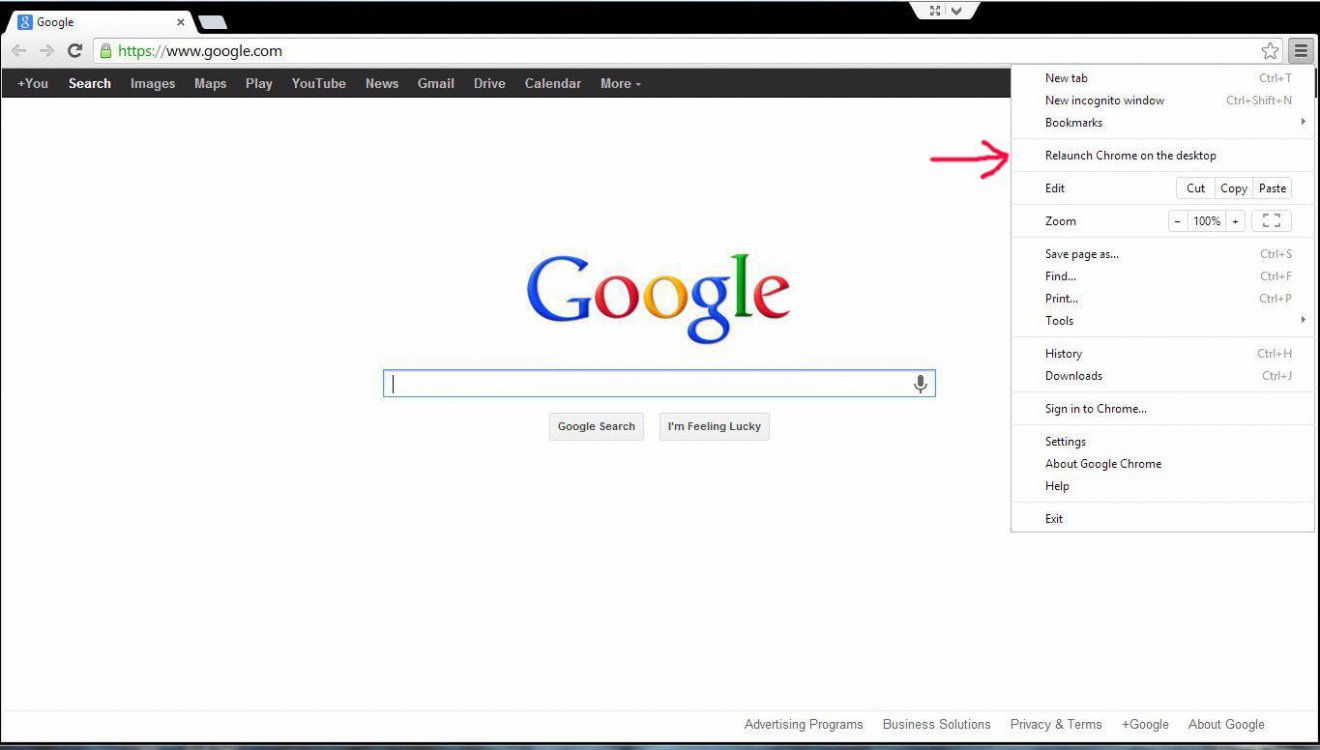Choose Exit from the Chrome menu
Screen dimensions: 1320x750
click(1163, 519)
